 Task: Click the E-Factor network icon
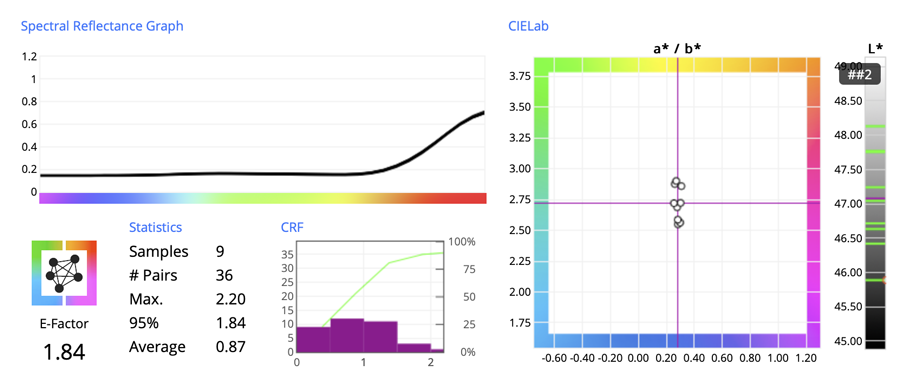[64, 273]
